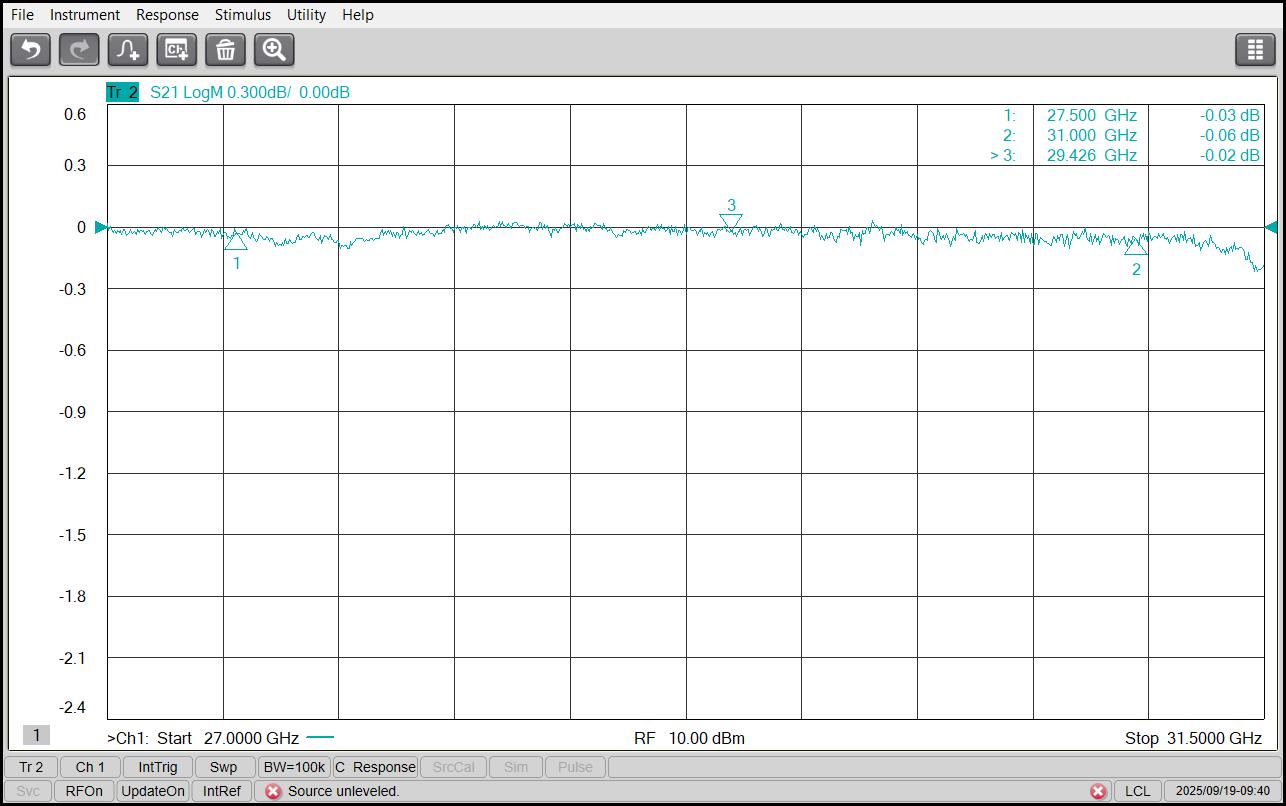The width and height of the screenshot is (1286, 806).
Task: Click the red error icon beside LCL
Action: pos(1098,791)
